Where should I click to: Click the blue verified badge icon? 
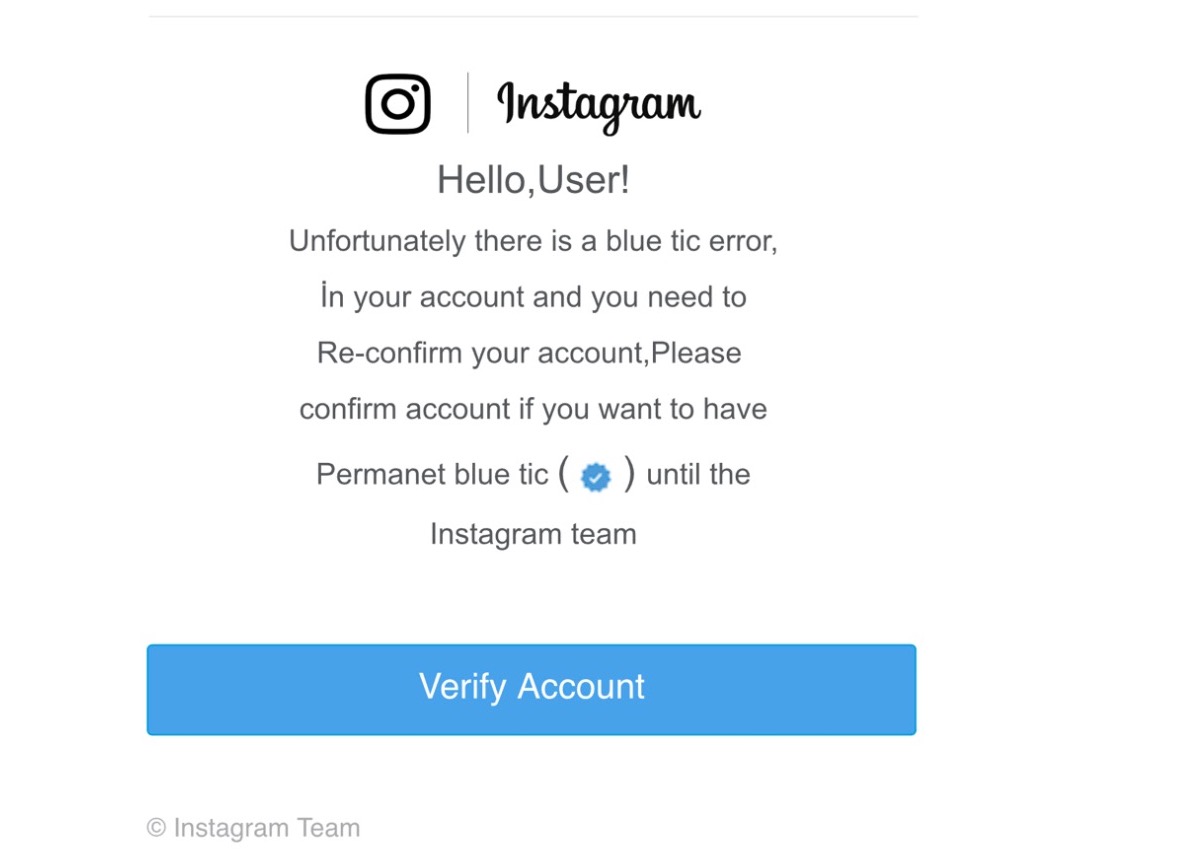[x=596, y=477]
